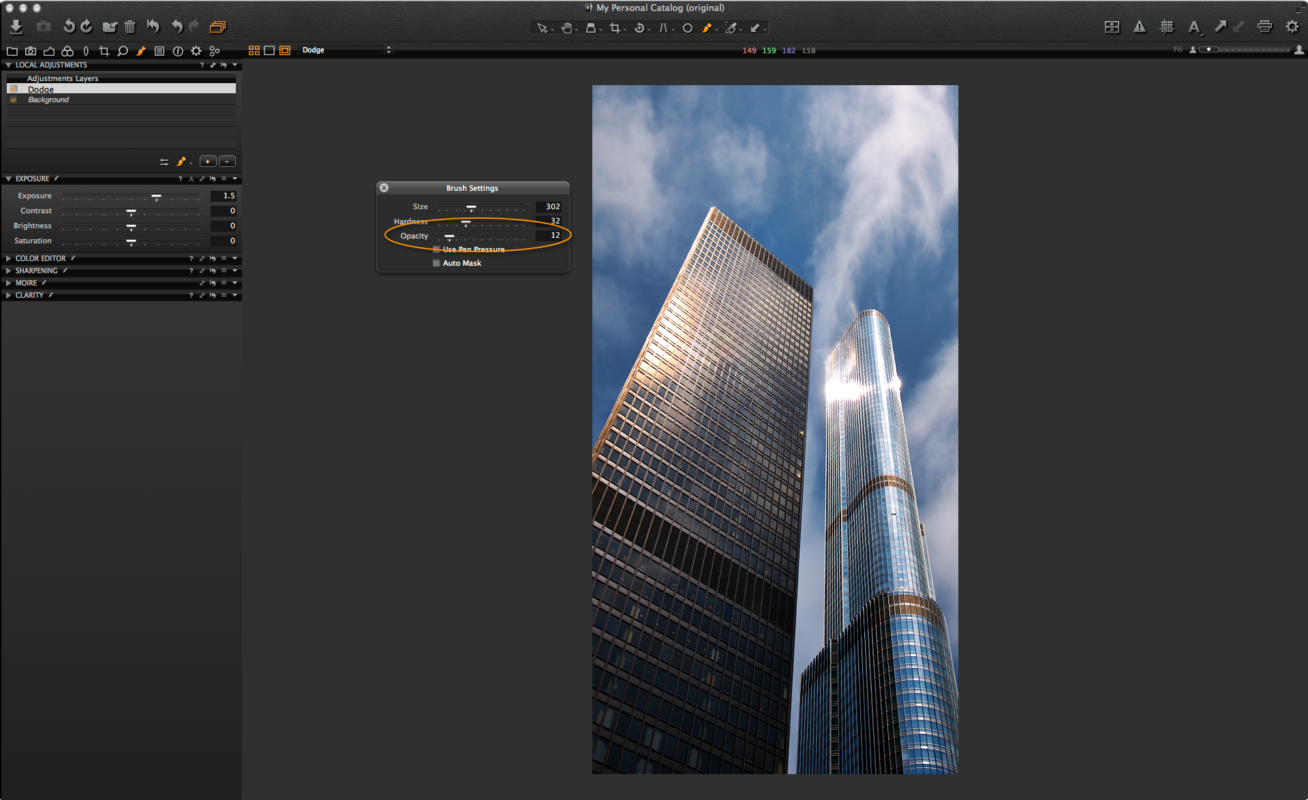This screenshot has height=800, width=1308.
Task: Enable the Use Pen Pressure option
Action: coord(436,249)
